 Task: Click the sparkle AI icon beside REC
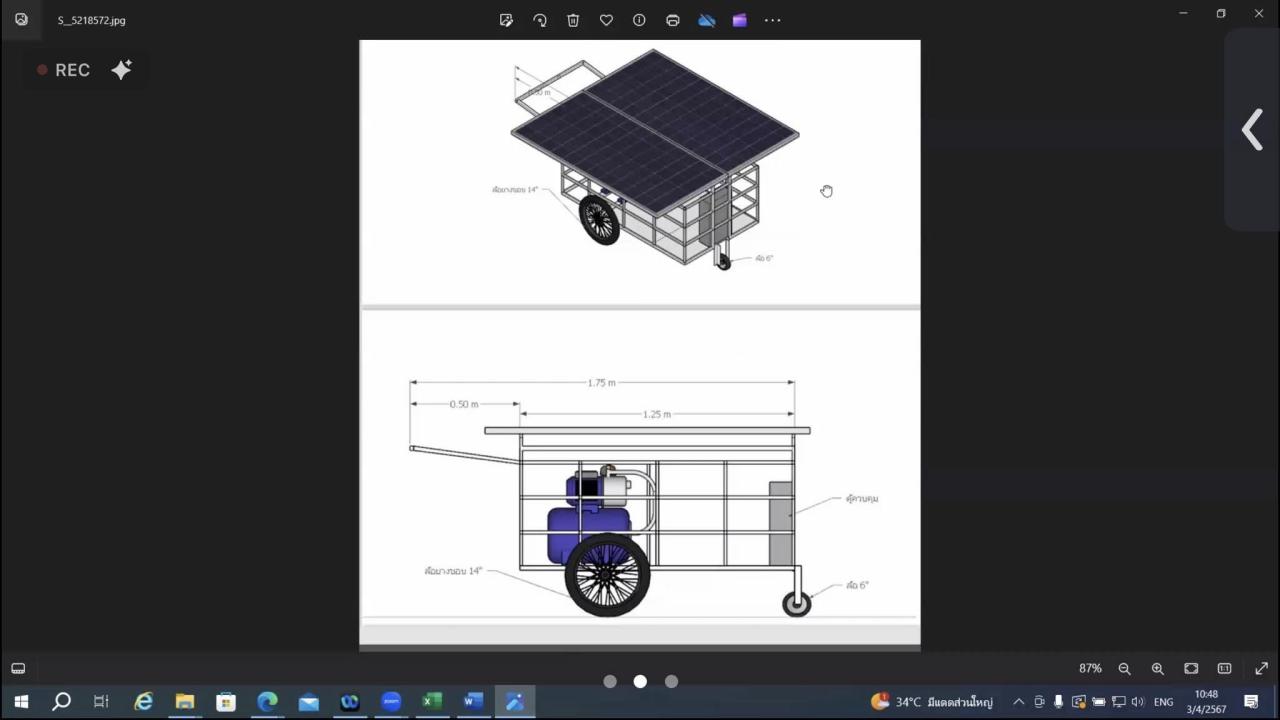point(121,69)
